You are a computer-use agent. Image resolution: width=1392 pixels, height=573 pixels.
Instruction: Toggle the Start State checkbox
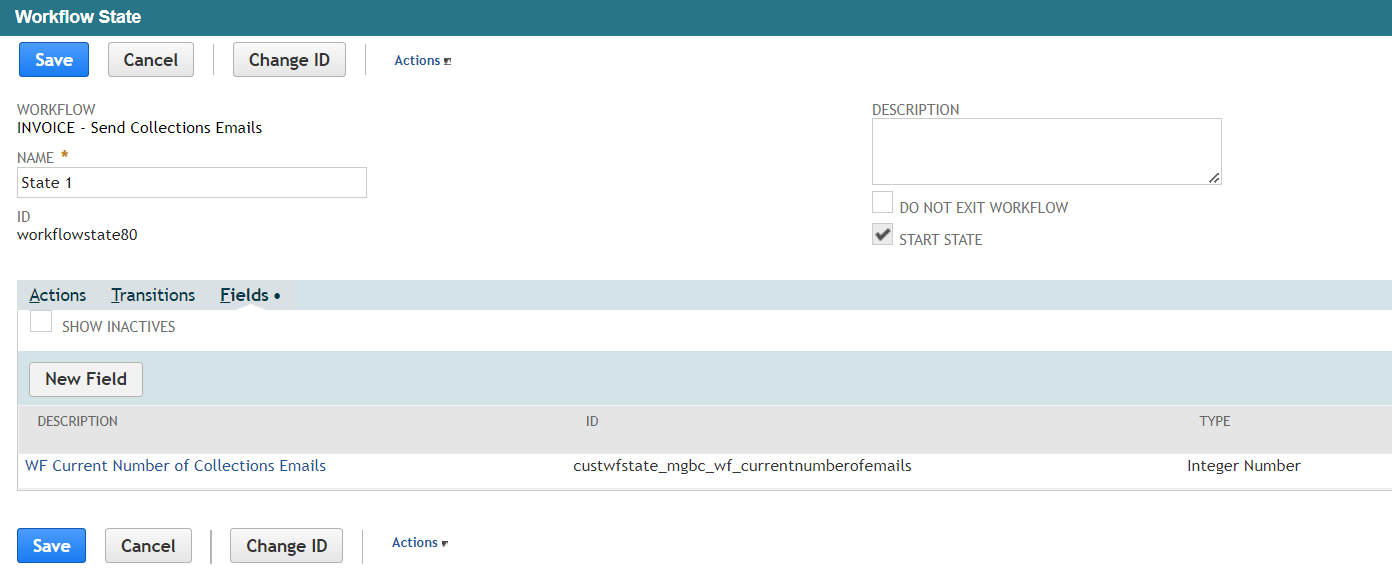click(x=882, y=235)
